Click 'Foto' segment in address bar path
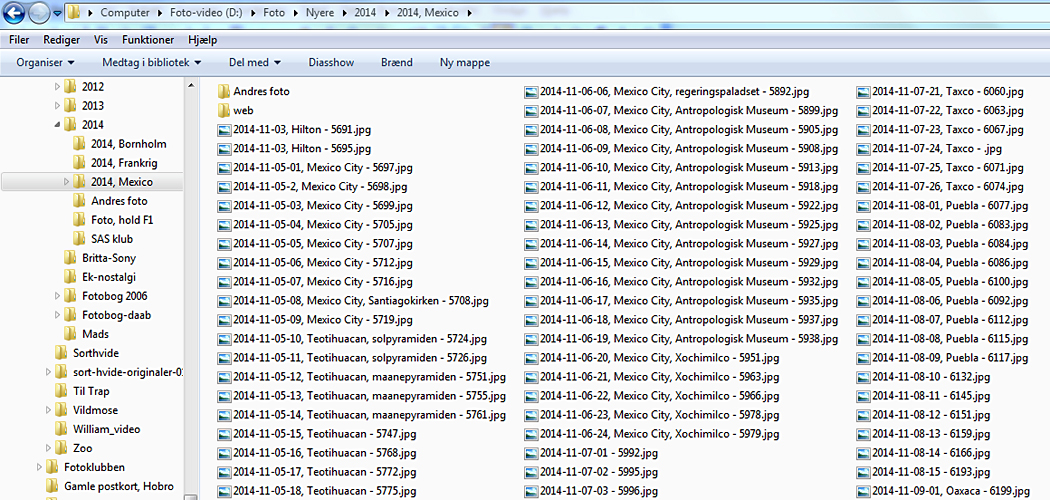The height and width of the screenshot is (500, 1050). click(274, 14)
